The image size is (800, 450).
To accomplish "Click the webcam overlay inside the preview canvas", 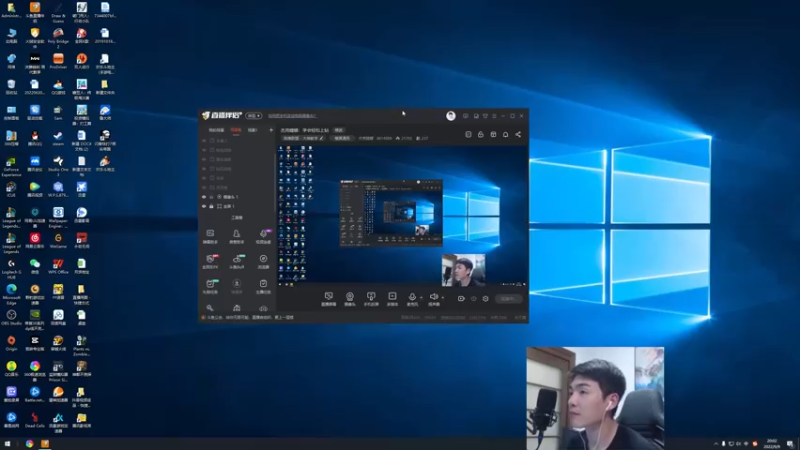I will pos(463,270).
